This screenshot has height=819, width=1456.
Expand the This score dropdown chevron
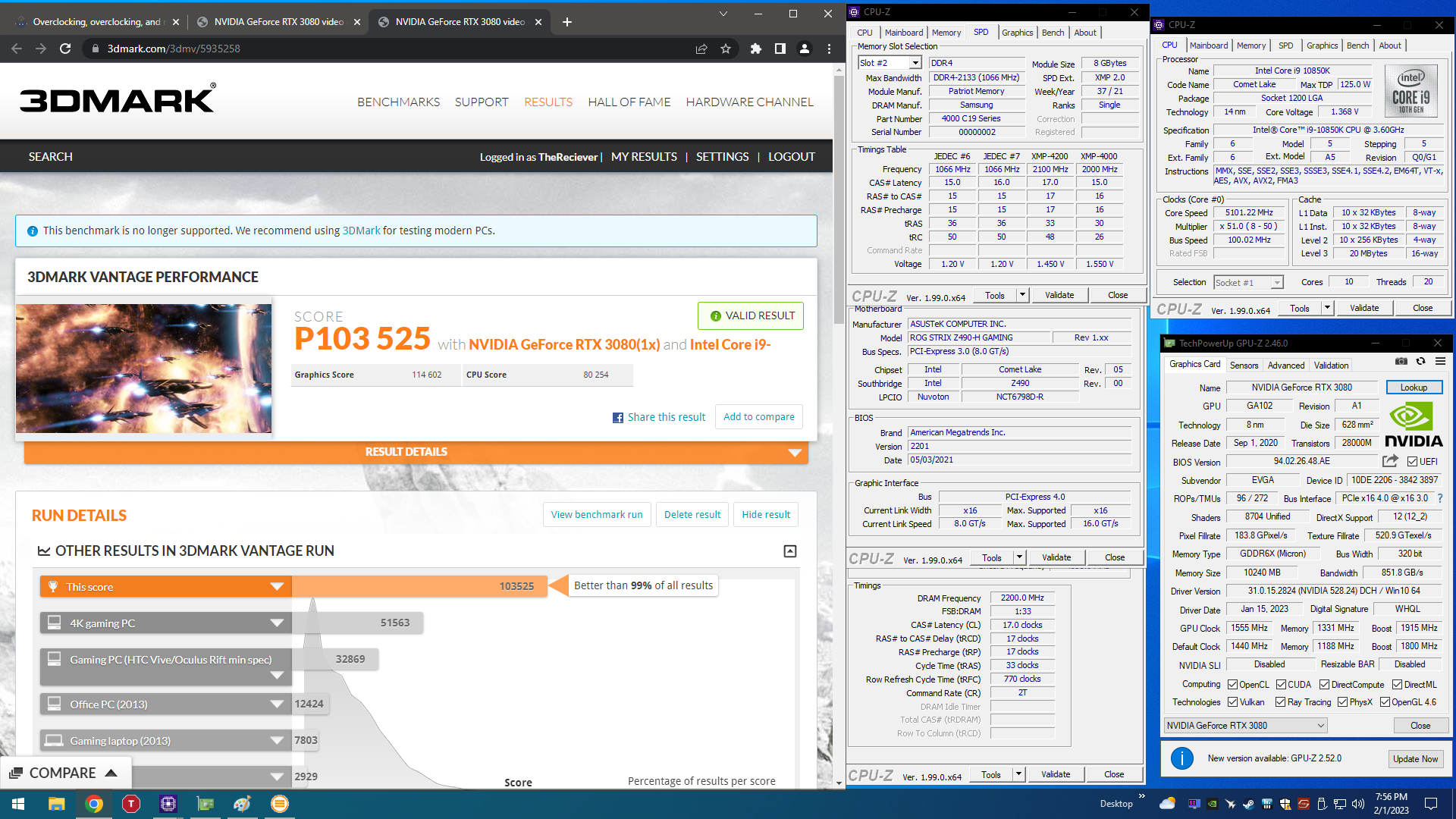[277, 587]
